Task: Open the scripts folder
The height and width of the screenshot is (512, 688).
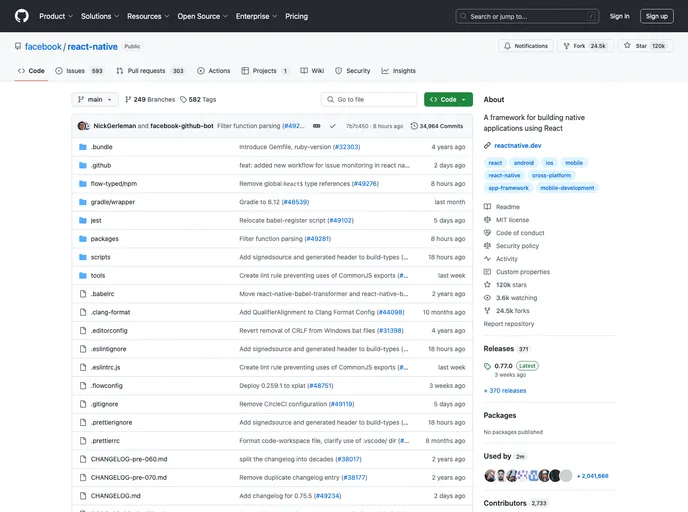Action: pyautogui.click(x=100, y=258)
